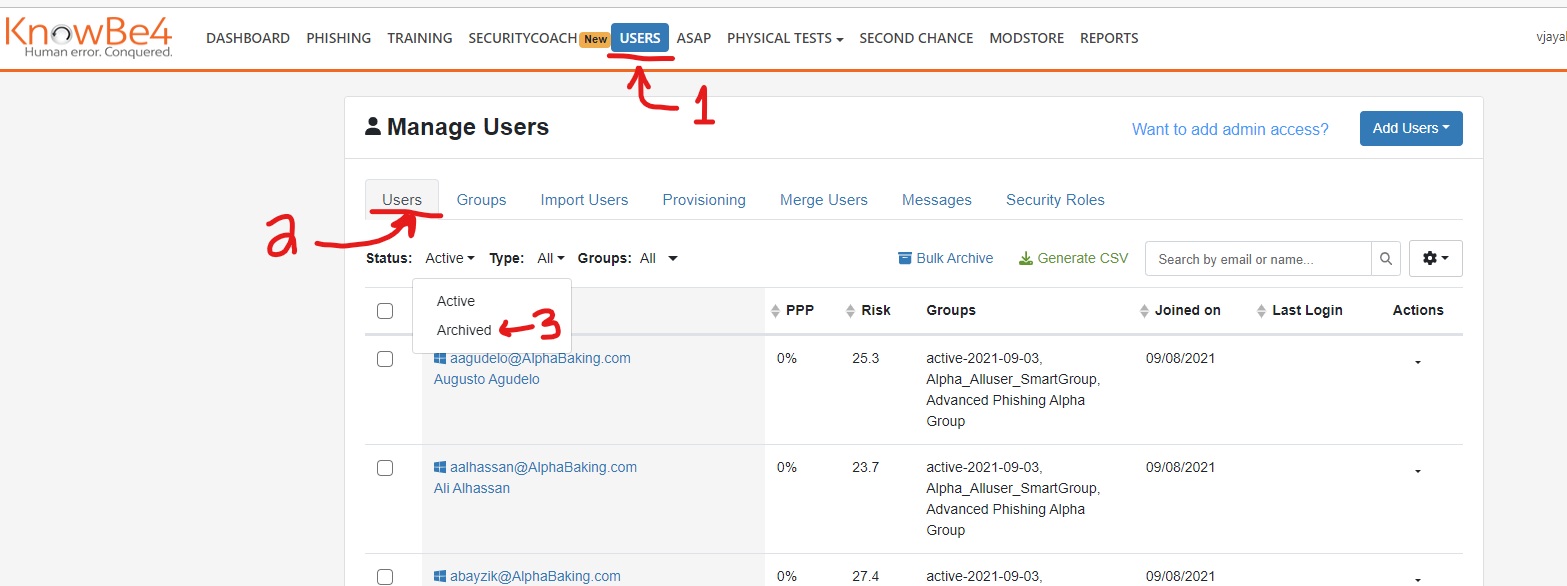Click the KnowBe4 logo
1567x586 pixels.
[89, 36]
